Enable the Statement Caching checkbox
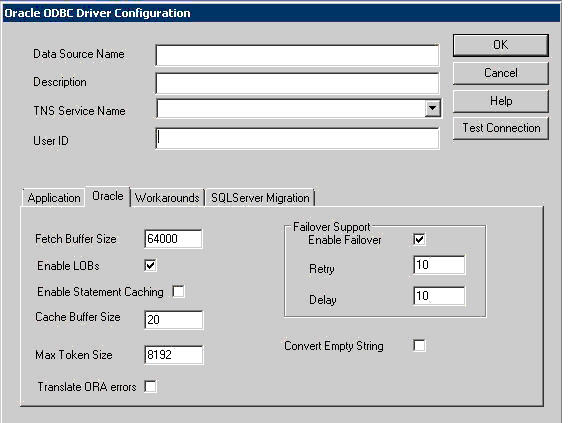Screen dimensions: 569x423 point(178,291)
